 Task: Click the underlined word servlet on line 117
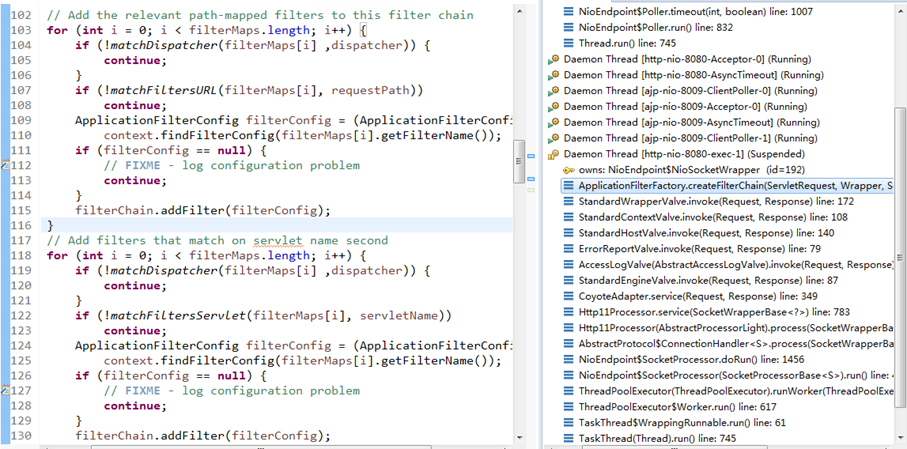(x=278, y=240)
